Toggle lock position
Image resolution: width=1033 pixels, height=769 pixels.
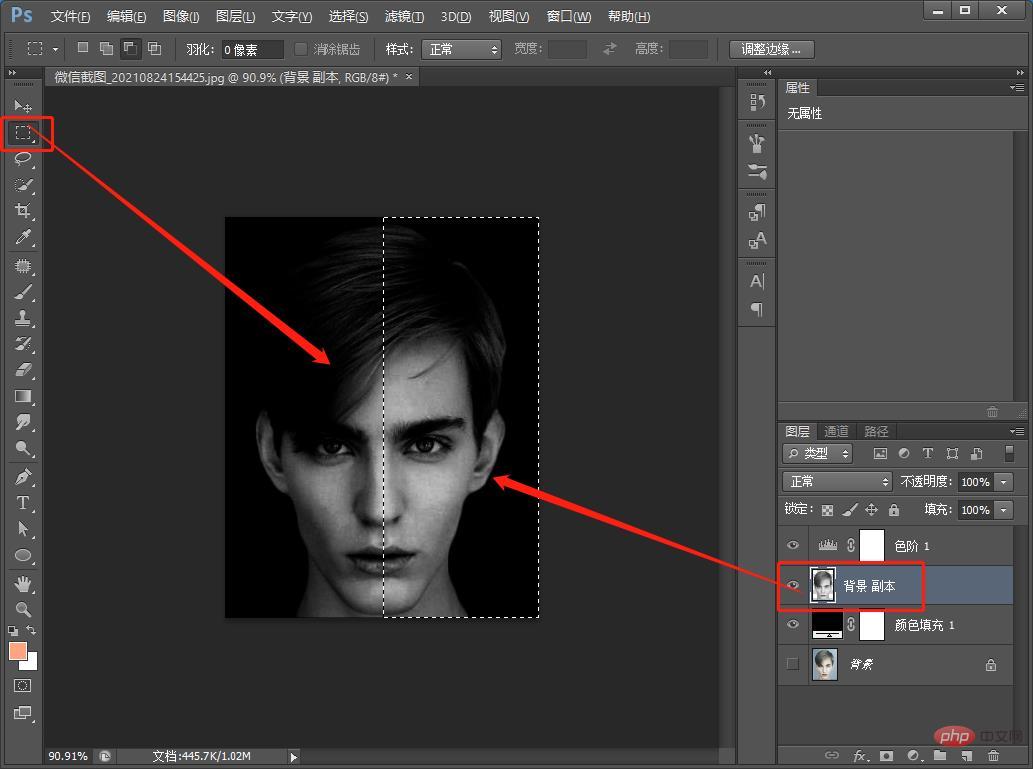(x=872, y=510)
